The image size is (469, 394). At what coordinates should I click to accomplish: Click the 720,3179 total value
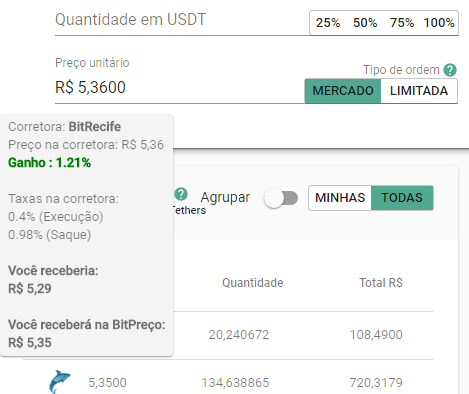point(376,382)
